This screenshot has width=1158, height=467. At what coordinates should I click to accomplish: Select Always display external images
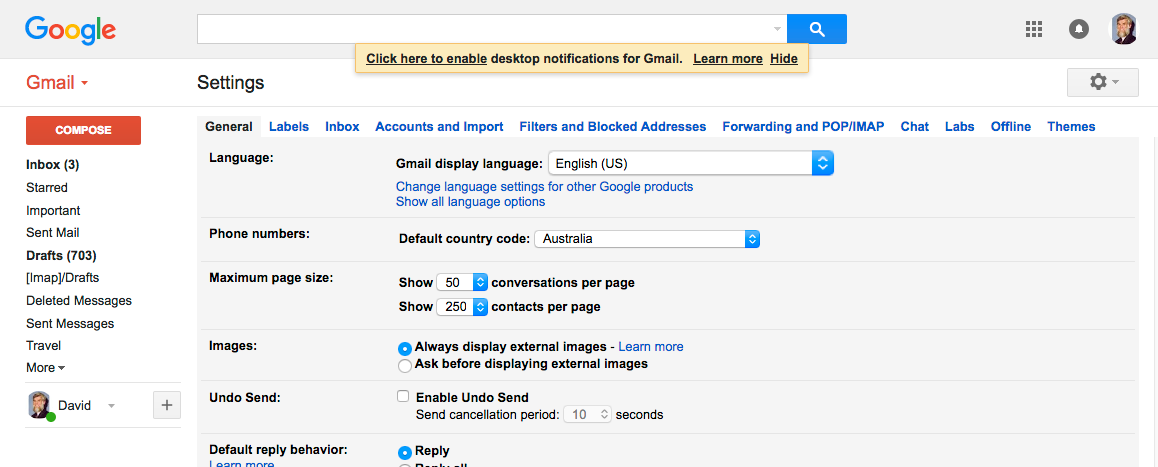pyautogui.click(x=404, y=347)
